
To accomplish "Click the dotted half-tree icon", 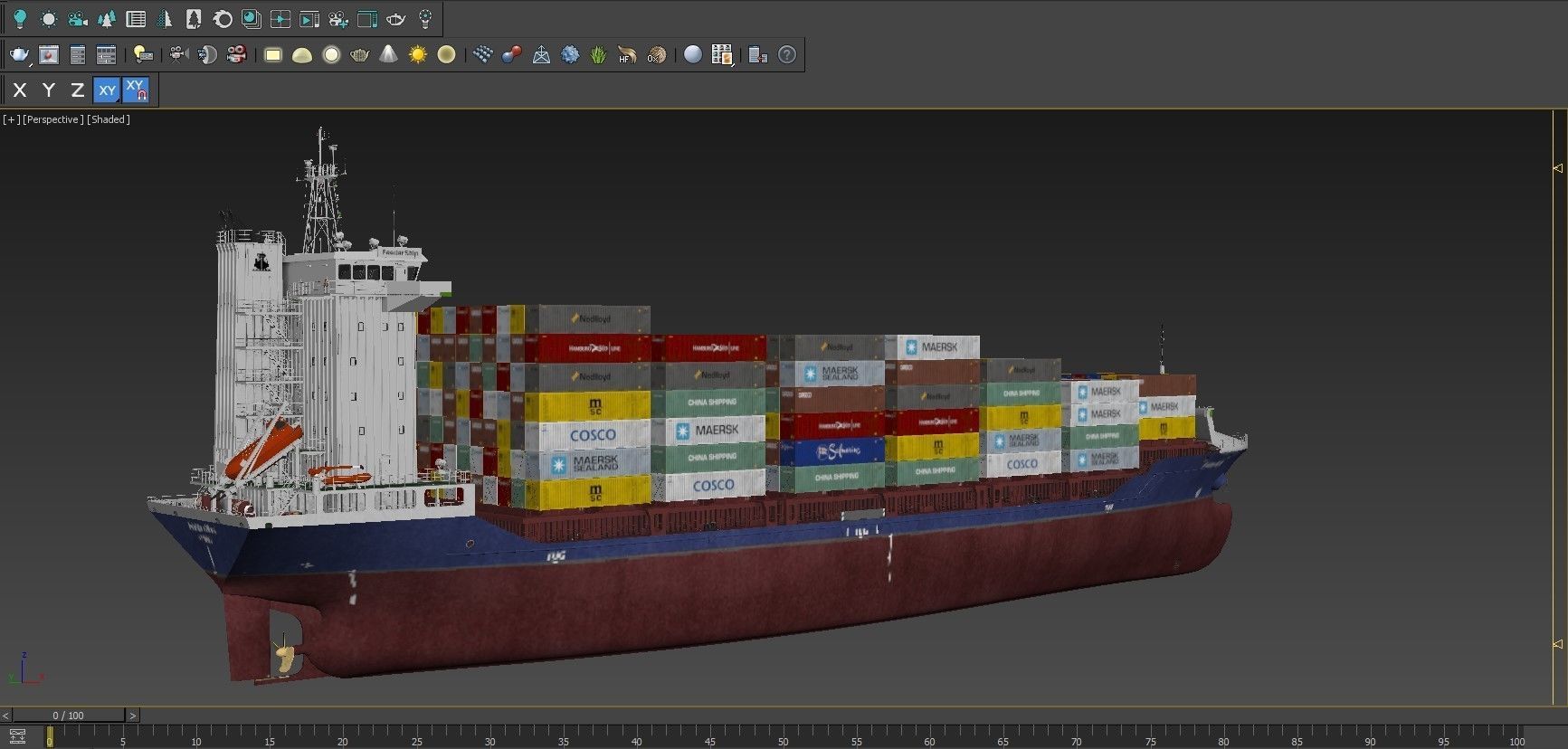I will [x=165, y=18].
